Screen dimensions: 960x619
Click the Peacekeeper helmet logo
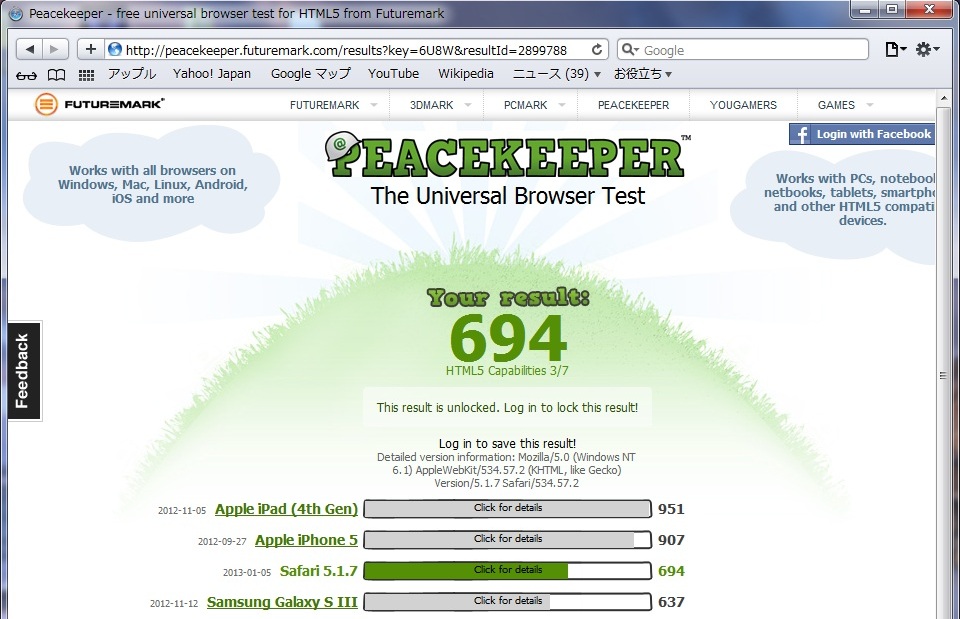click(342, 147)
